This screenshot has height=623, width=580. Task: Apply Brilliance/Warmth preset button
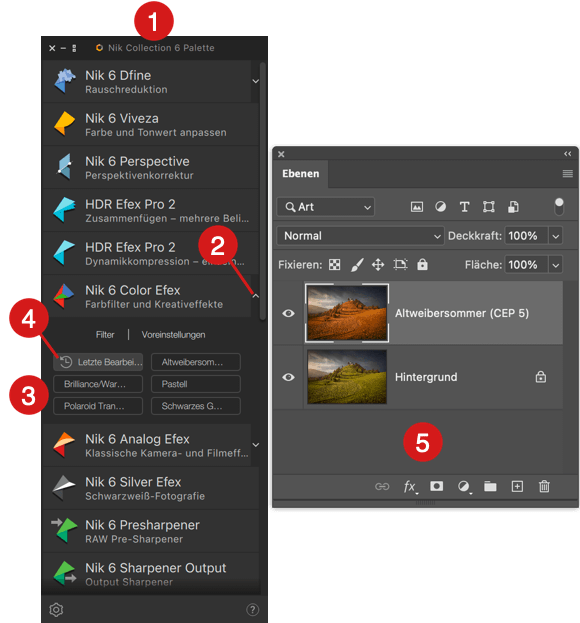[98, 384]
